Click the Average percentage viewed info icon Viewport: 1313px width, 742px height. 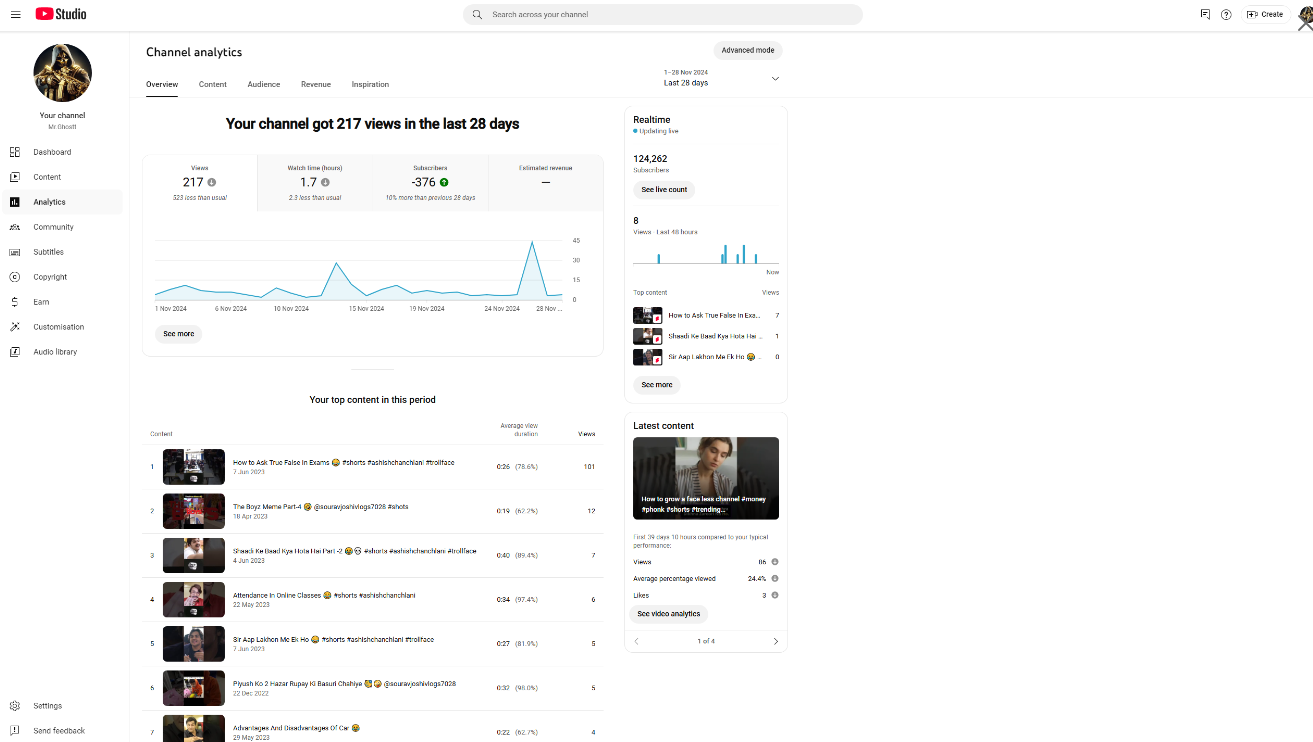[775, 578]
